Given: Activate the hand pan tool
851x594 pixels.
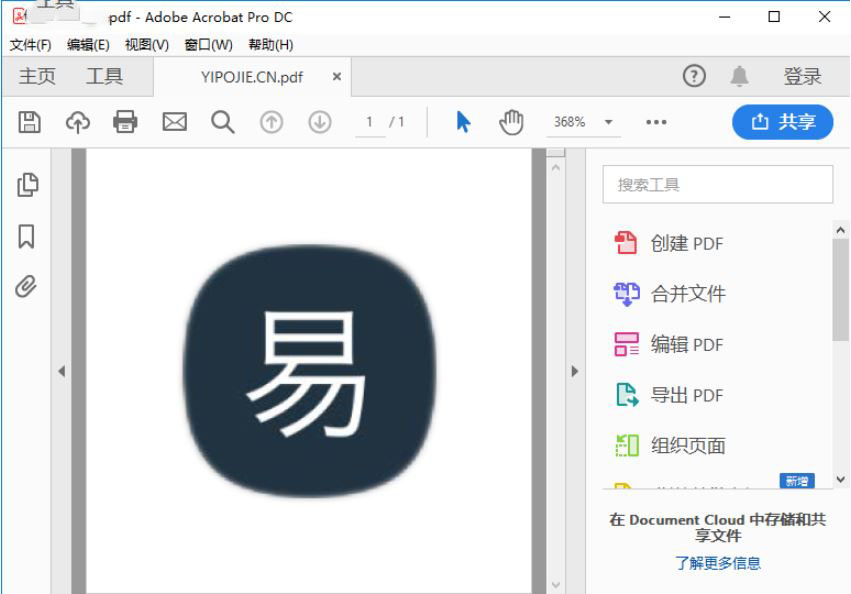Looking at the screenshot, I should 511,122.
